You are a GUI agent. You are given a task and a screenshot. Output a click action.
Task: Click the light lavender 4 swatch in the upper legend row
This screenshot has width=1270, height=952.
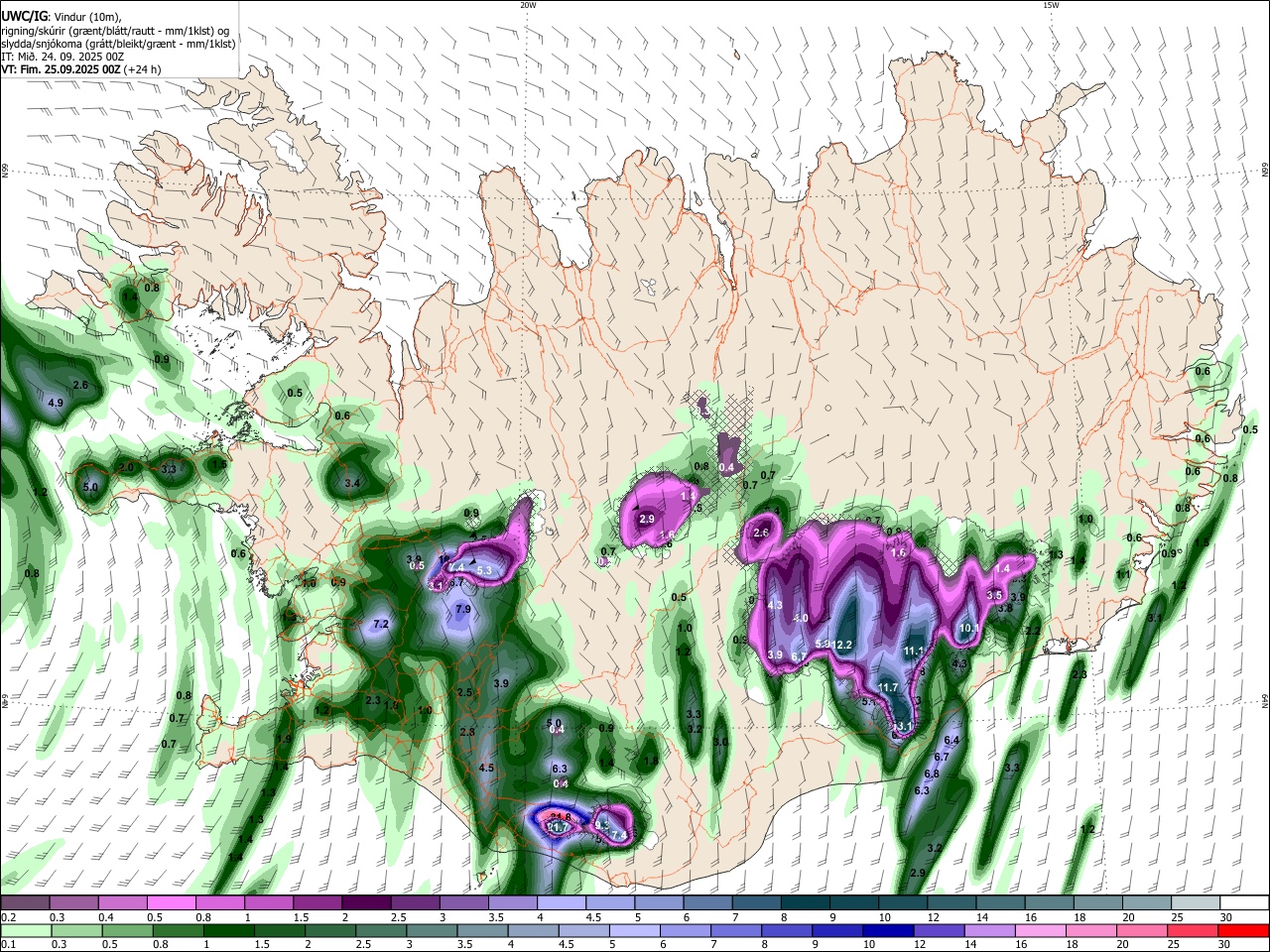tap(562, 902)
